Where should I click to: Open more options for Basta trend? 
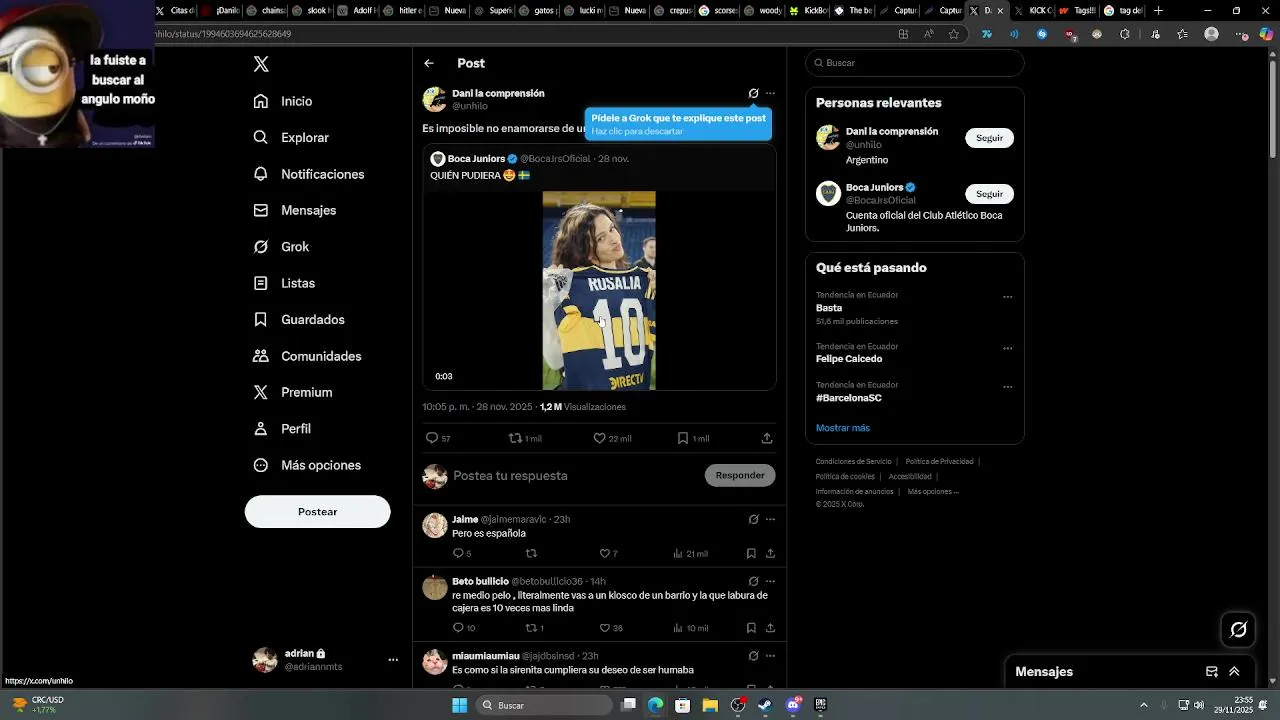click(x=1007, y=297)
